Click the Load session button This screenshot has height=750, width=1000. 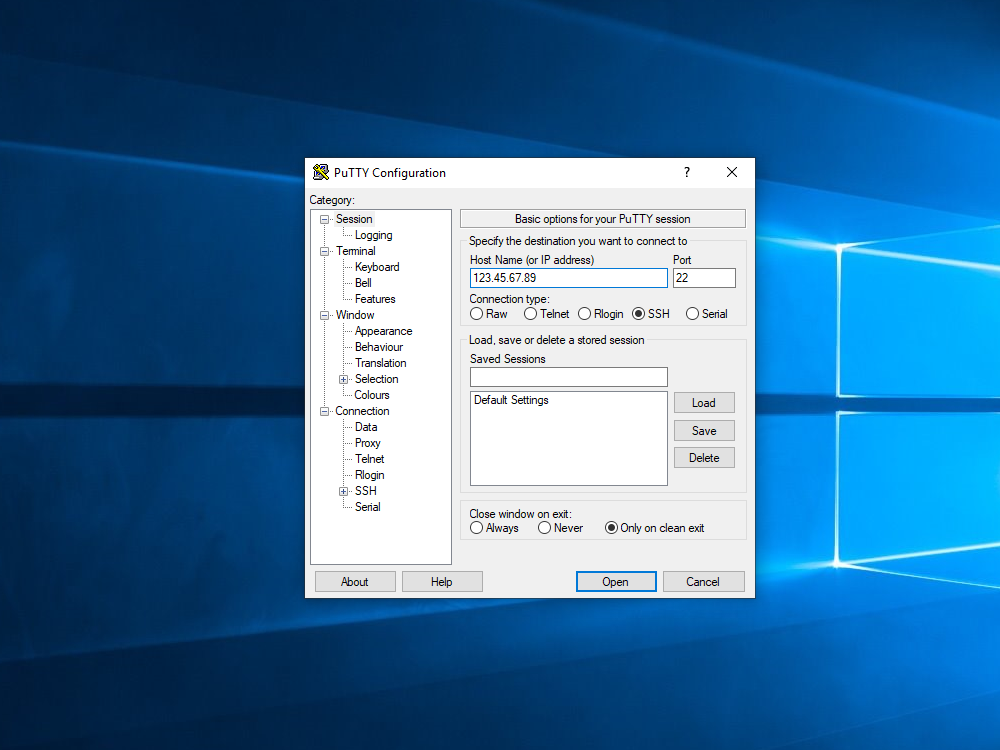click(x=704, y=403)
